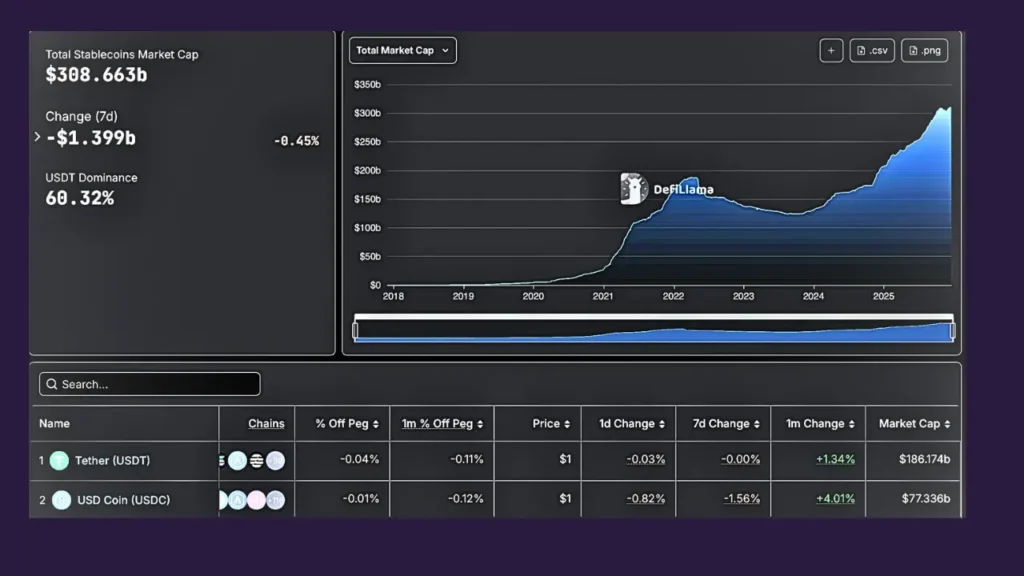Click the Chains column header

(x=266, y=424)
